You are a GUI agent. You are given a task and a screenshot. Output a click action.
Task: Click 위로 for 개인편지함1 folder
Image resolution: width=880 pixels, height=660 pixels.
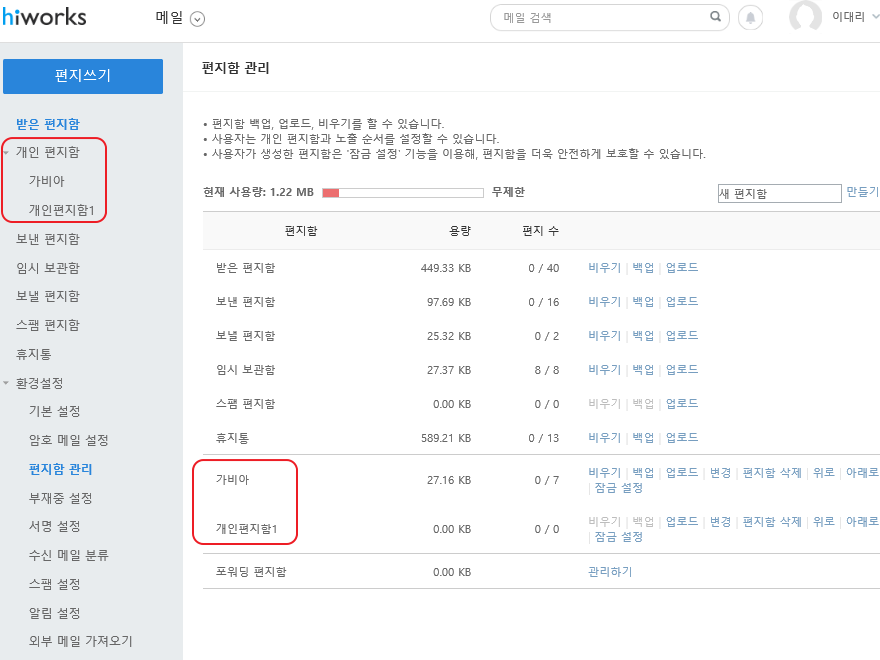[x=824, y=522]
